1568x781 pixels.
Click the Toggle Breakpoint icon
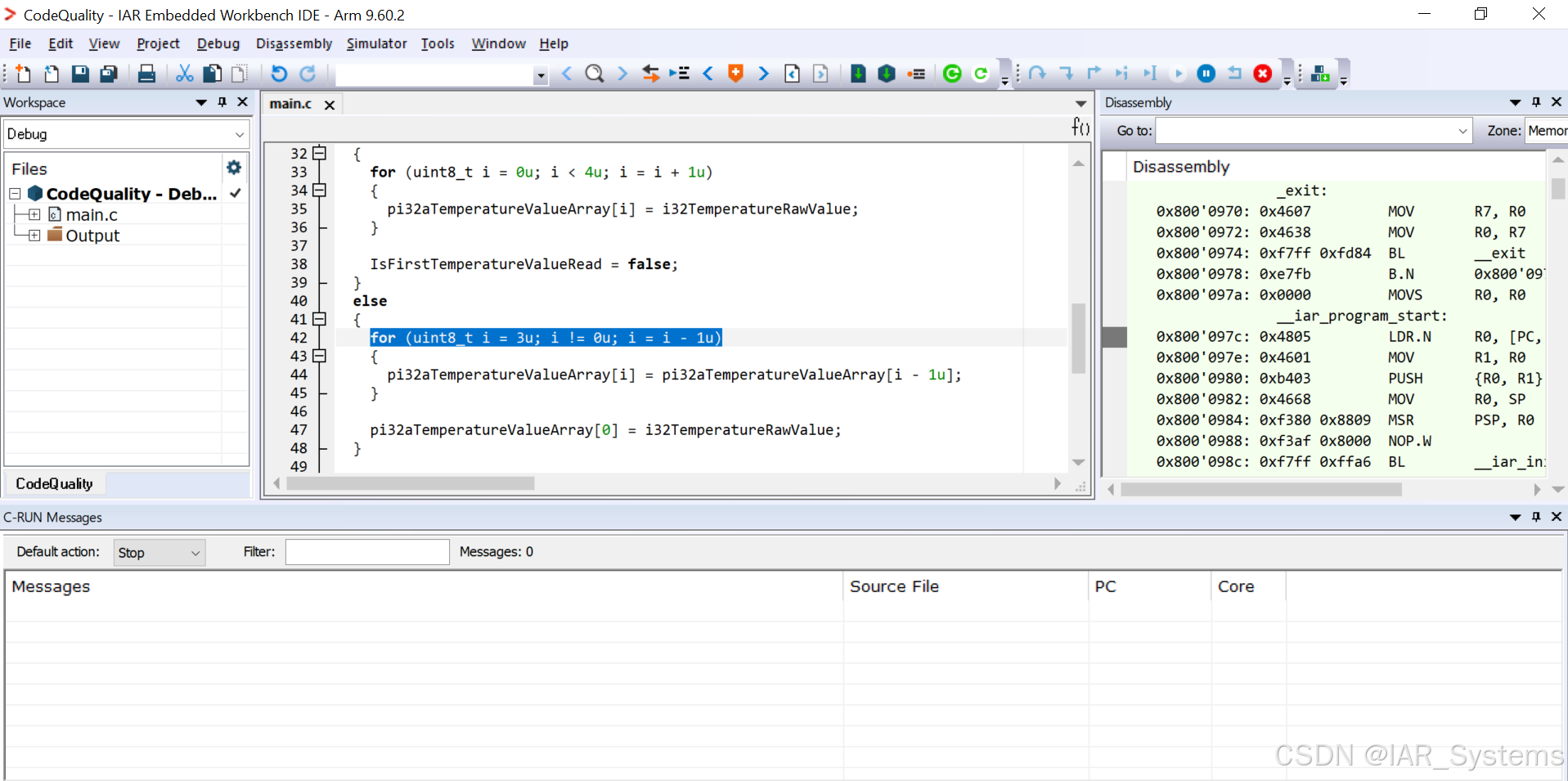tap(916, 74)
